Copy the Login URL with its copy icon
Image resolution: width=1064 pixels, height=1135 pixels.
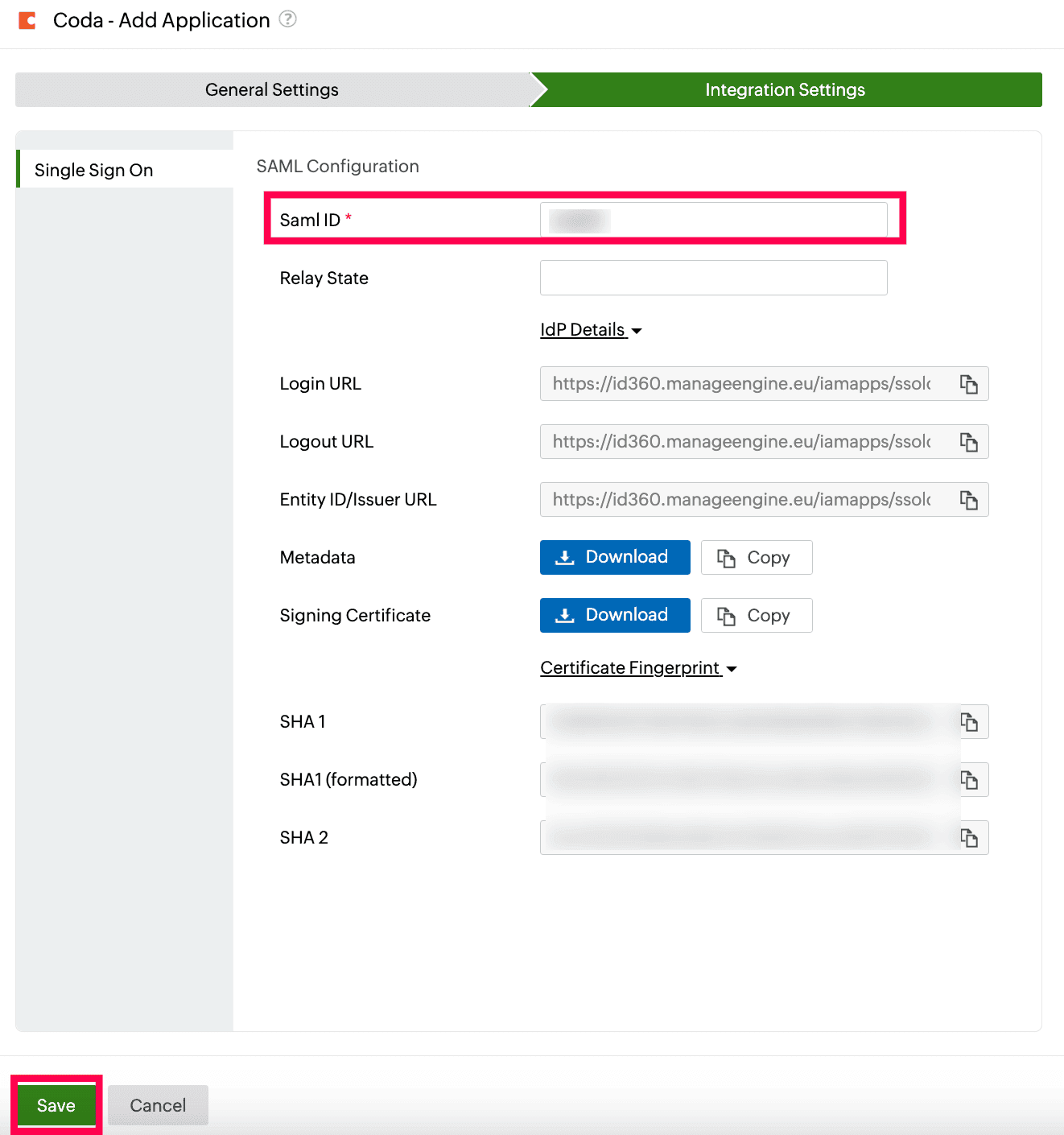(969, 384)
